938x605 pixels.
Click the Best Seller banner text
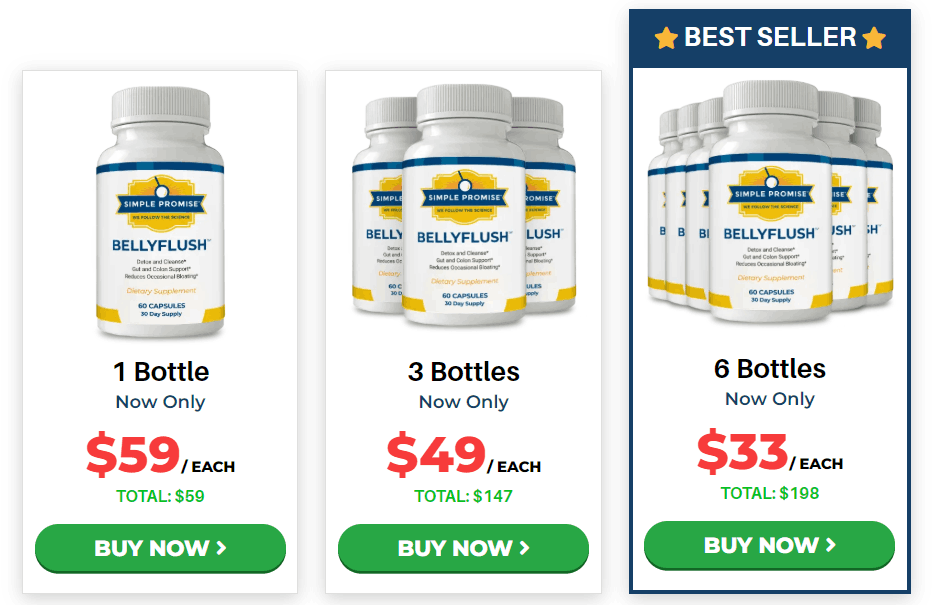770,37
